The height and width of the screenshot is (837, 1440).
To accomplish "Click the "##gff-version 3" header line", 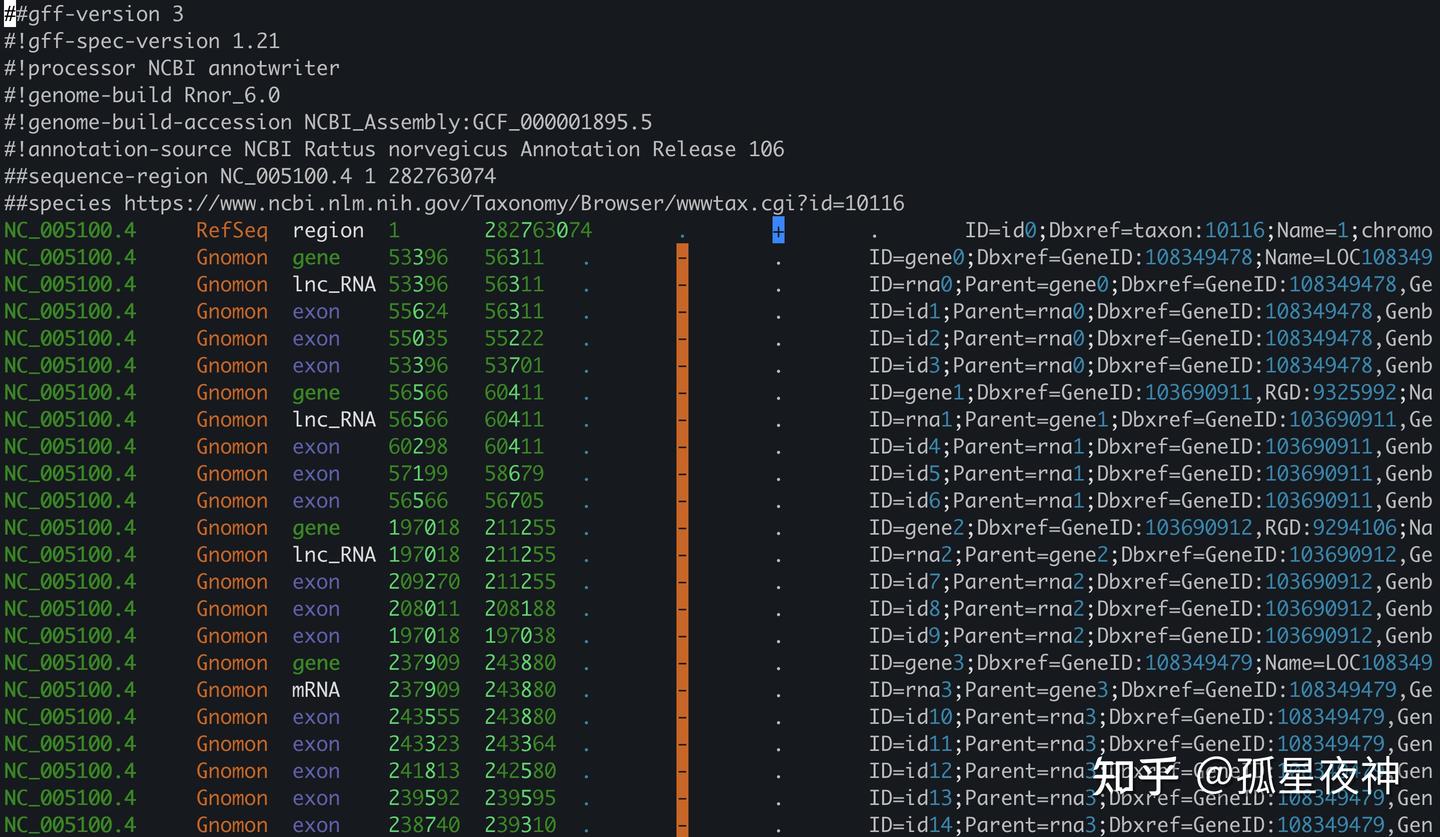I will (x=94, y=14).
